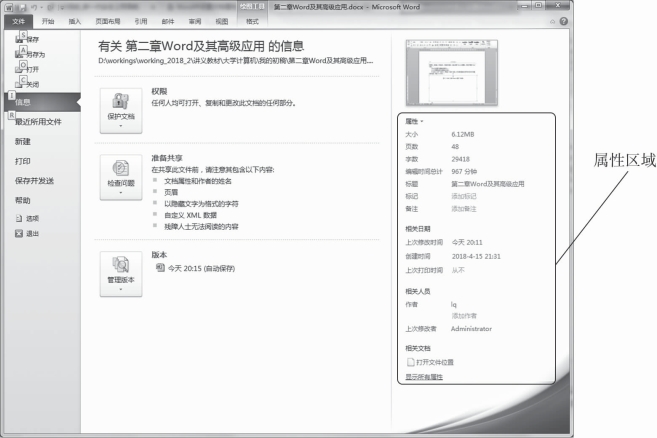Viewport: 657px width, 438px height.
Task: Click the Open File Location (打开文件位置) icon
Action: point(411,362)
